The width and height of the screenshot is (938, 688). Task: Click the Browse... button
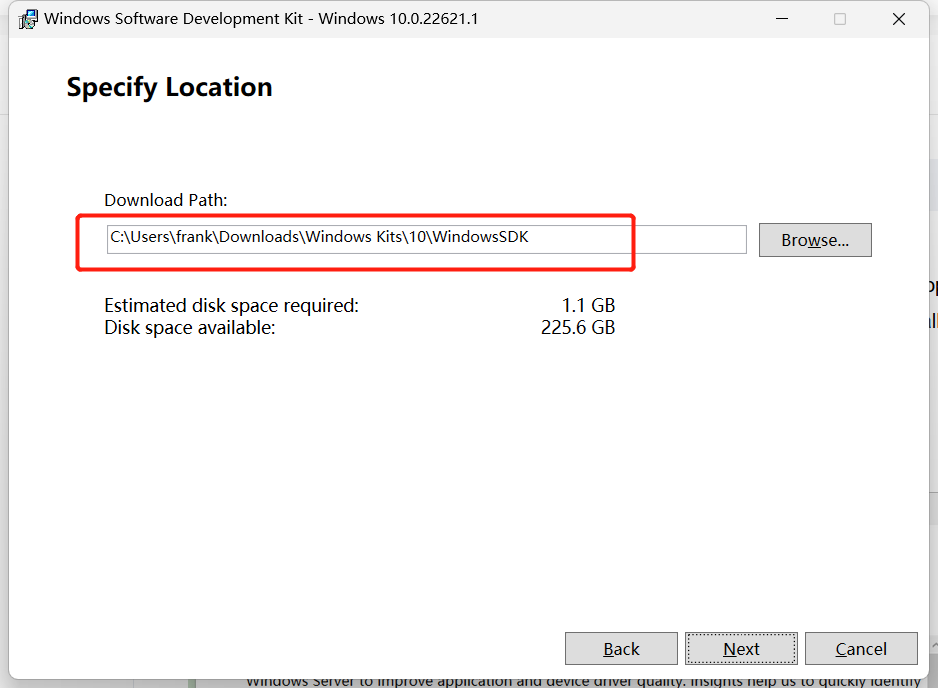(815, 240)
